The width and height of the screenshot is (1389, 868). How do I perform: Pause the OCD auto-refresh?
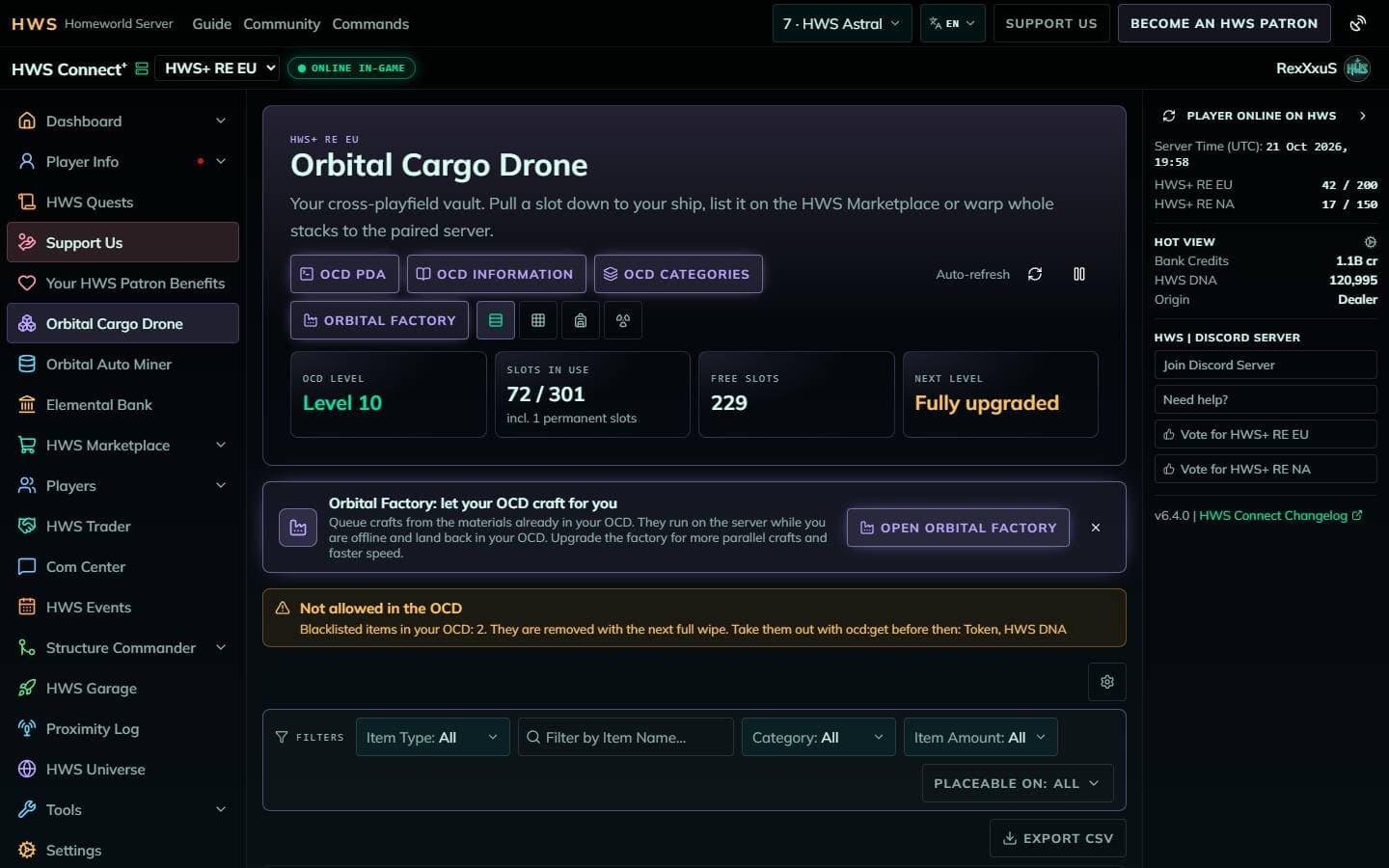click(1079, 274)
